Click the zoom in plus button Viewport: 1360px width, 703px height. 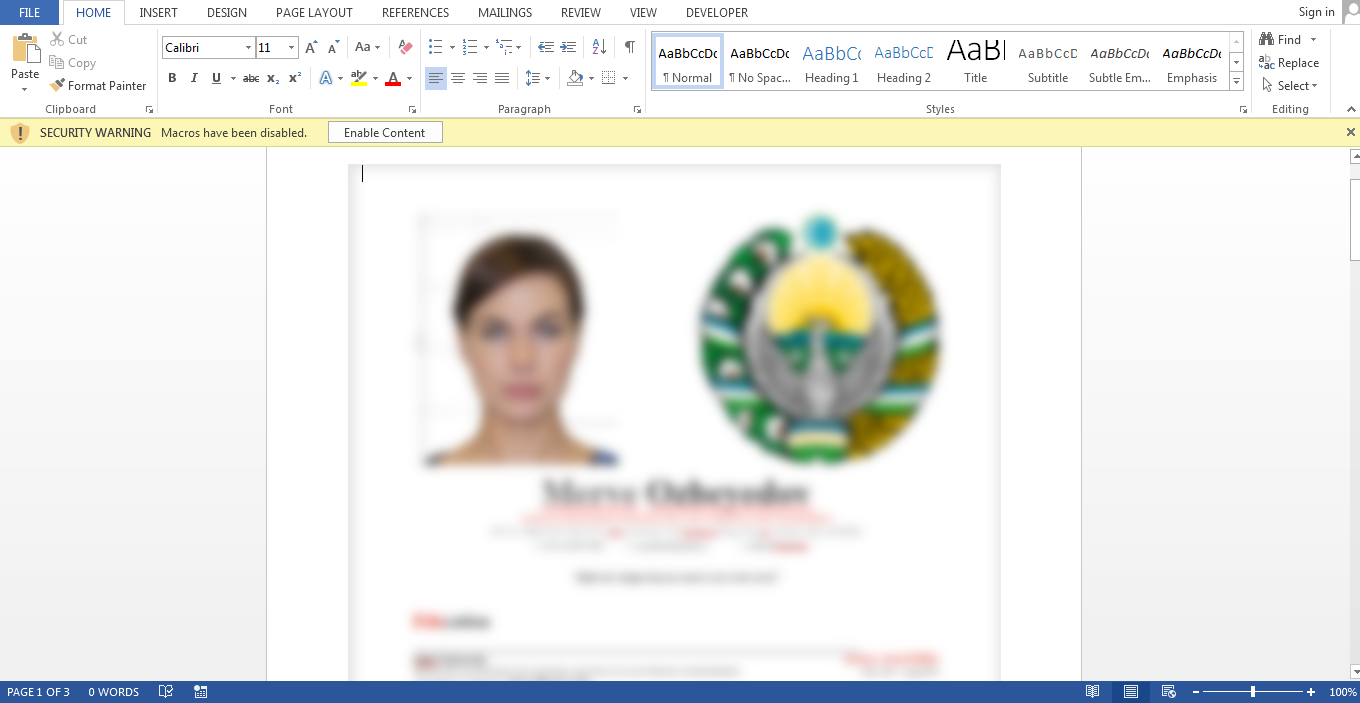(x=1311, y=692)
